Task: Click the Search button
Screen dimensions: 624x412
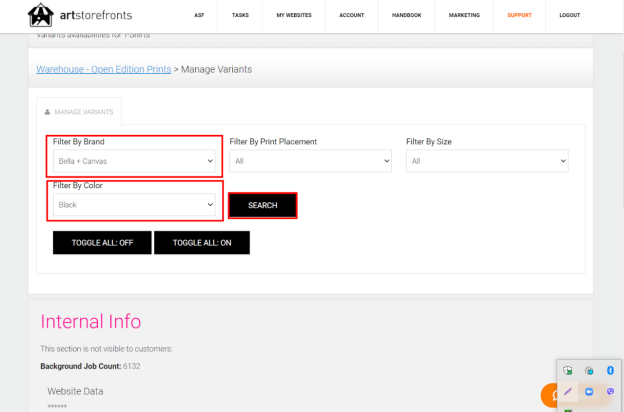Action: pos(263,205)
